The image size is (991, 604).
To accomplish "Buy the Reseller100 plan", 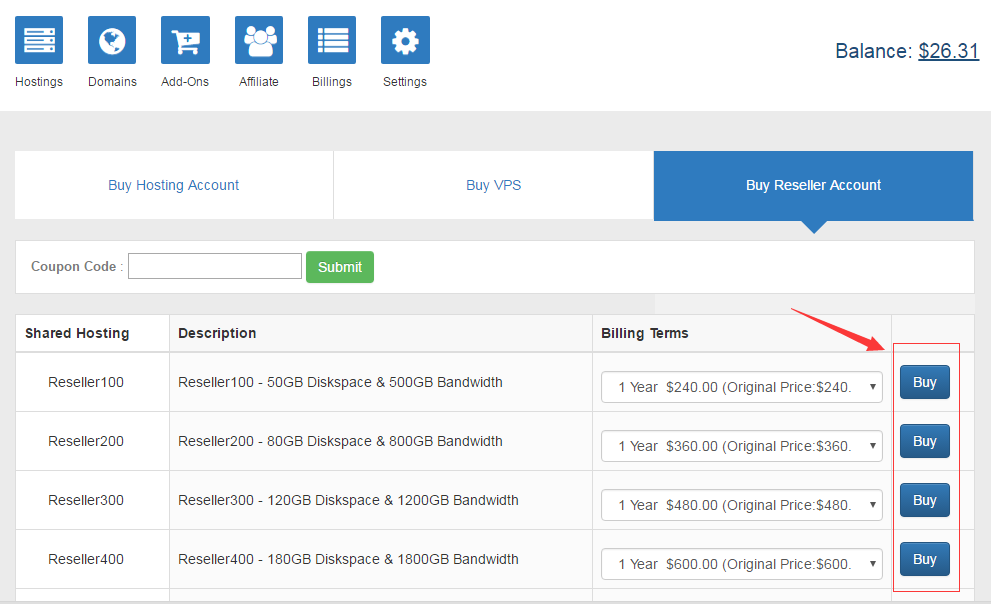I will 924,382.
